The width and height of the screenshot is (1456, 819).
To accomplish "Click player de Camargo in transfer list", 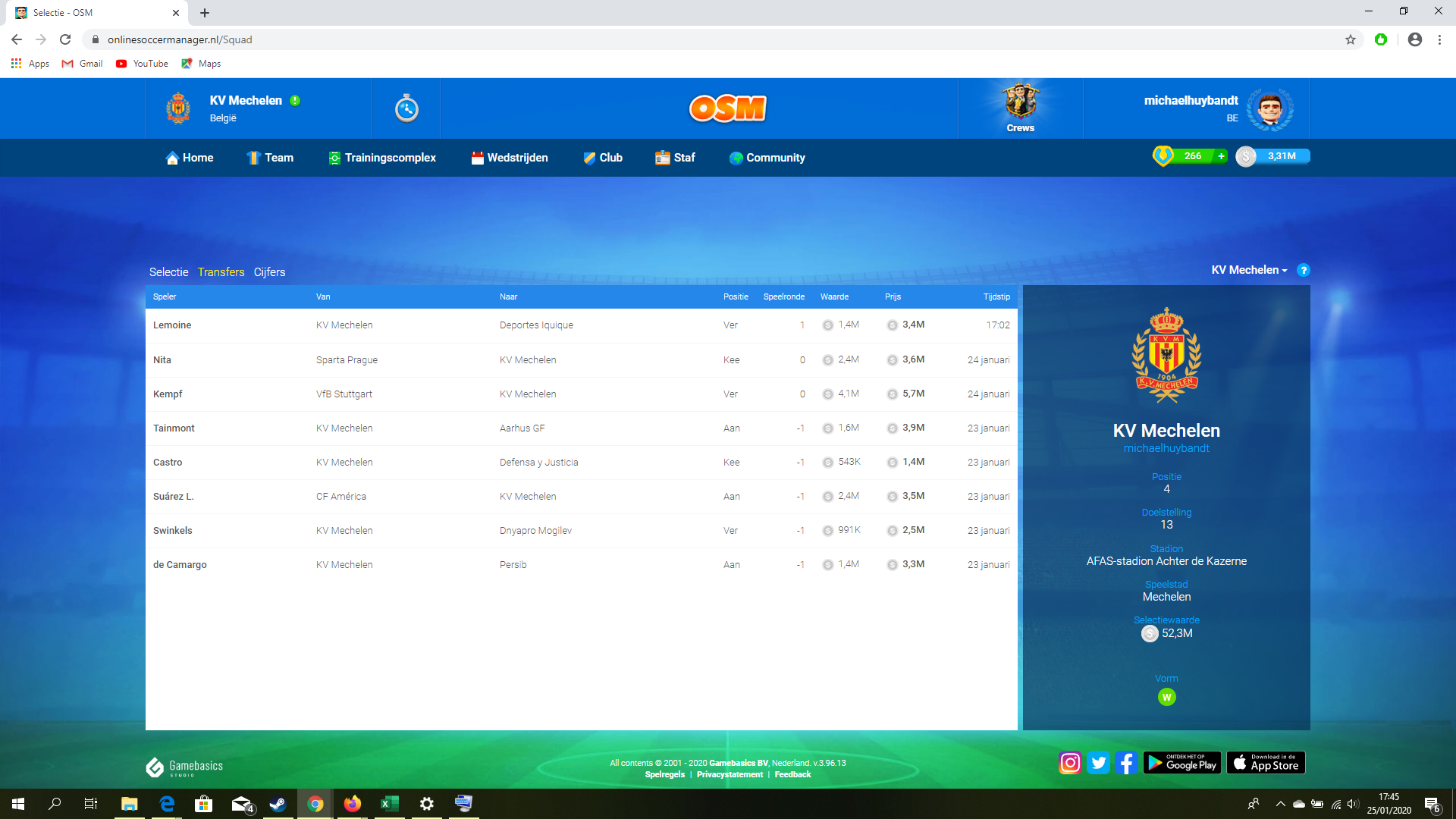I will 180,565.
